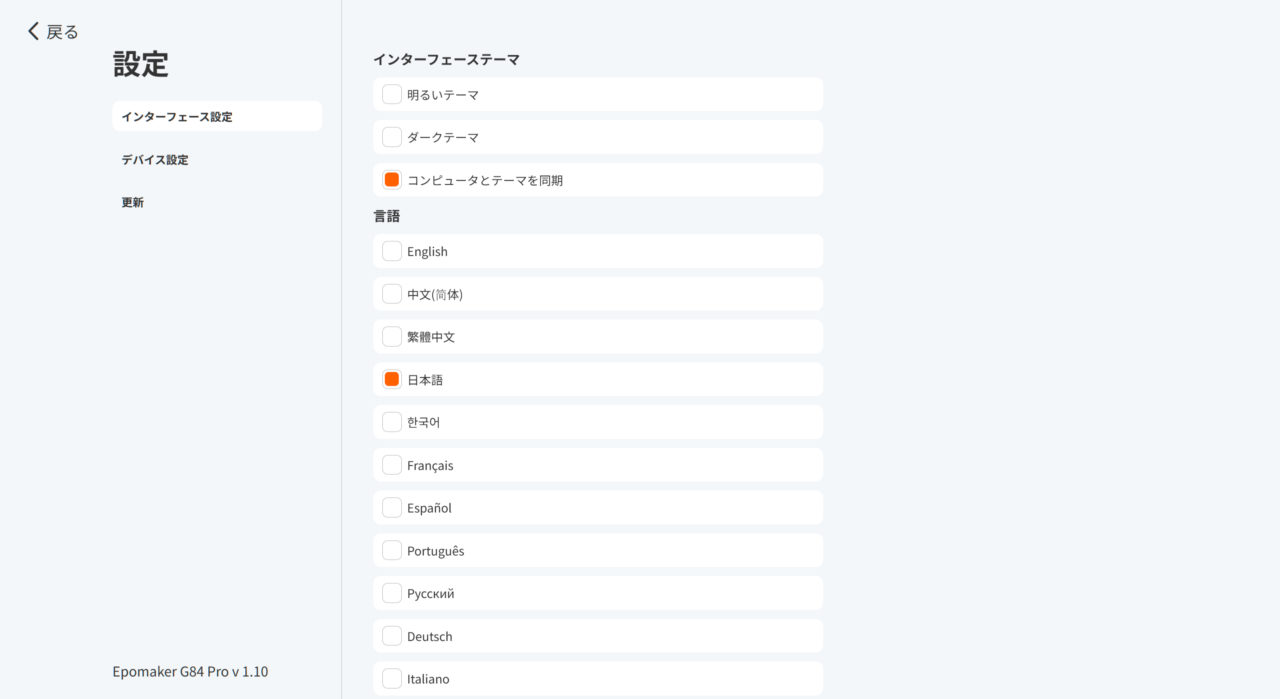The width and height of the screenshot is (1280, 699).
Task: Select the 明るいテーマ checkbox
Action: pos(392,95)
